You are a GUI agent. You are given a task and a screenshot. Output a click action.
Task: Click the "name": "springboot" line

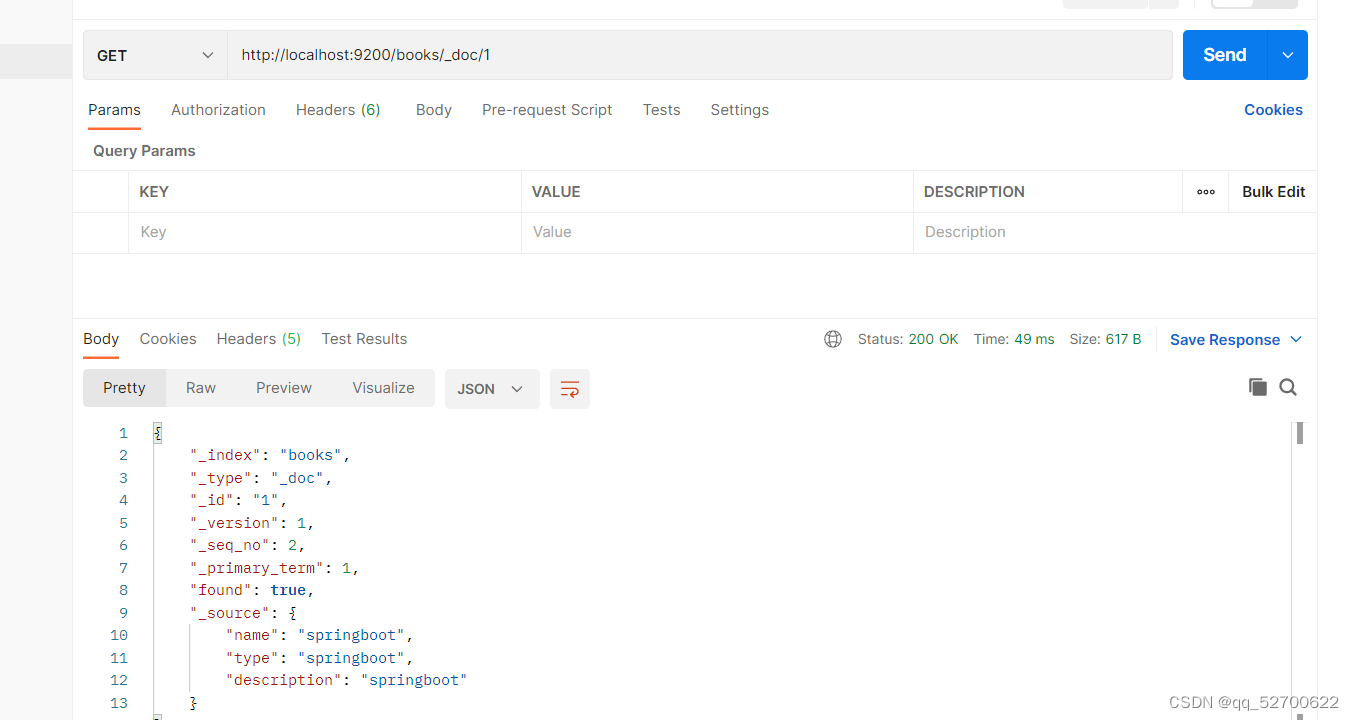(x=319, y=635)
